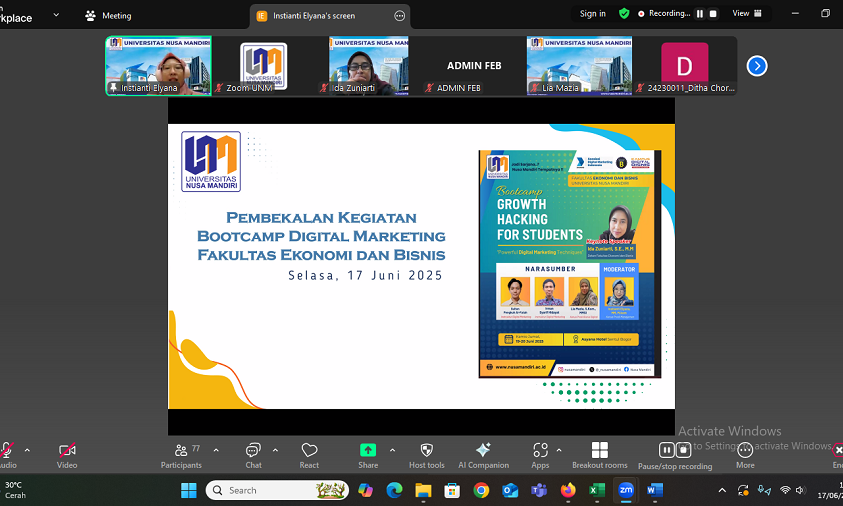Unmute the microphone via Audio icon
This screenshot has width=843, height=506.
pyautogui.click(x=6, y=455)
